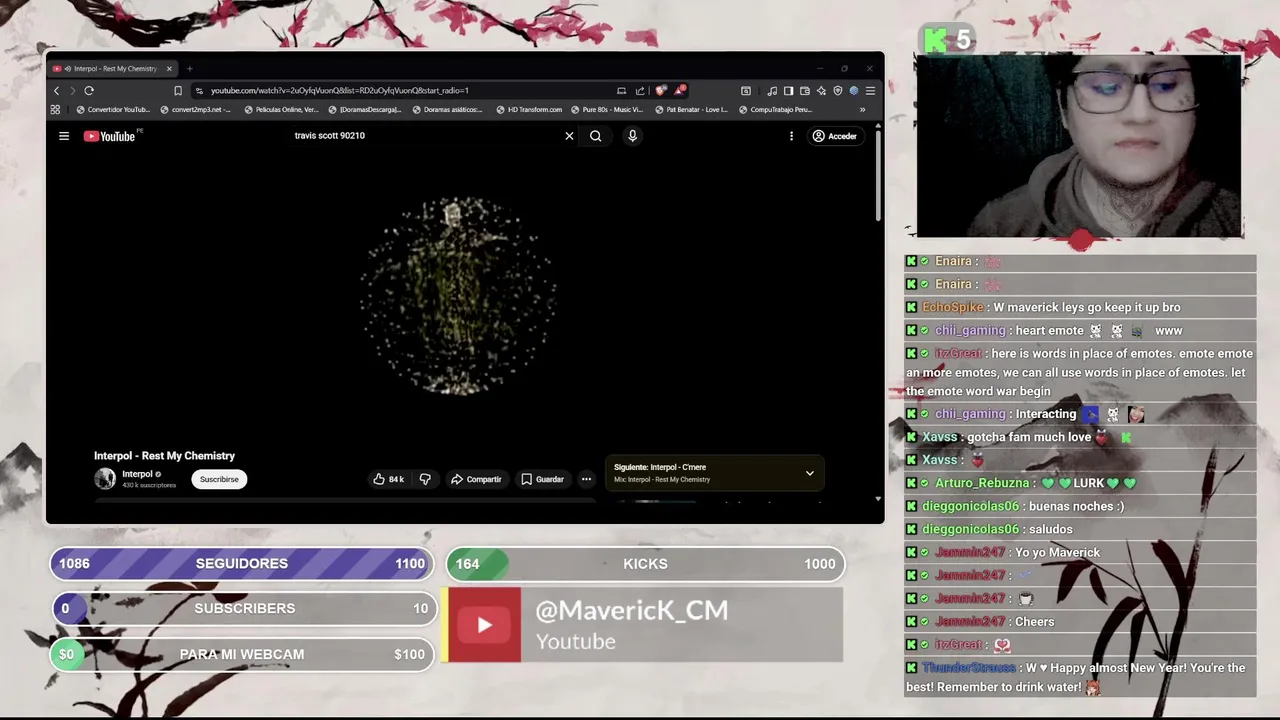1280x720 pixels.
Task: Open the Leo AI sparkle icon
Action: (821, 91)
